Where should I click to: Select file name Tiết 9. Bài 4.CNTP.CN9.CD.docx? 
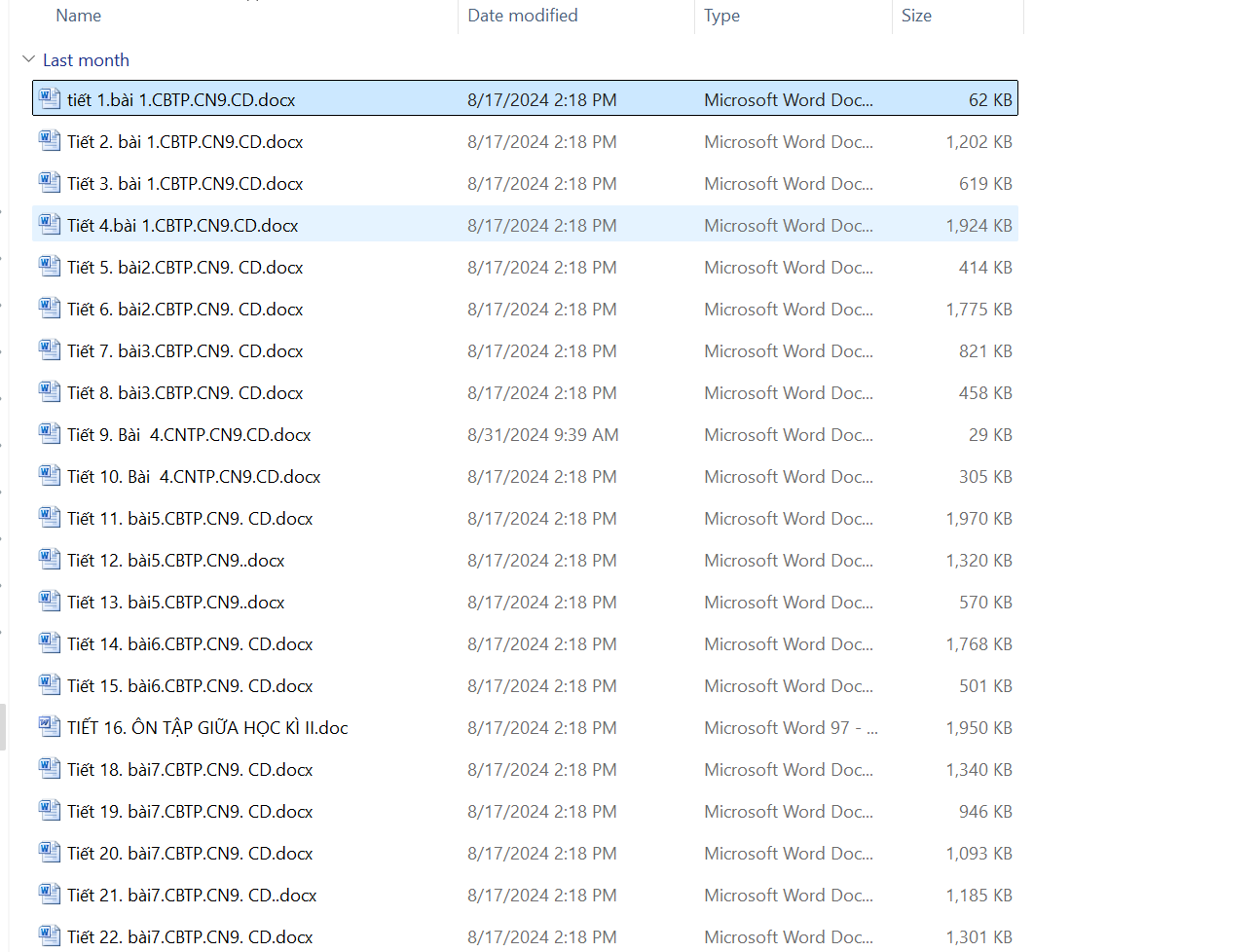(189, 435)
